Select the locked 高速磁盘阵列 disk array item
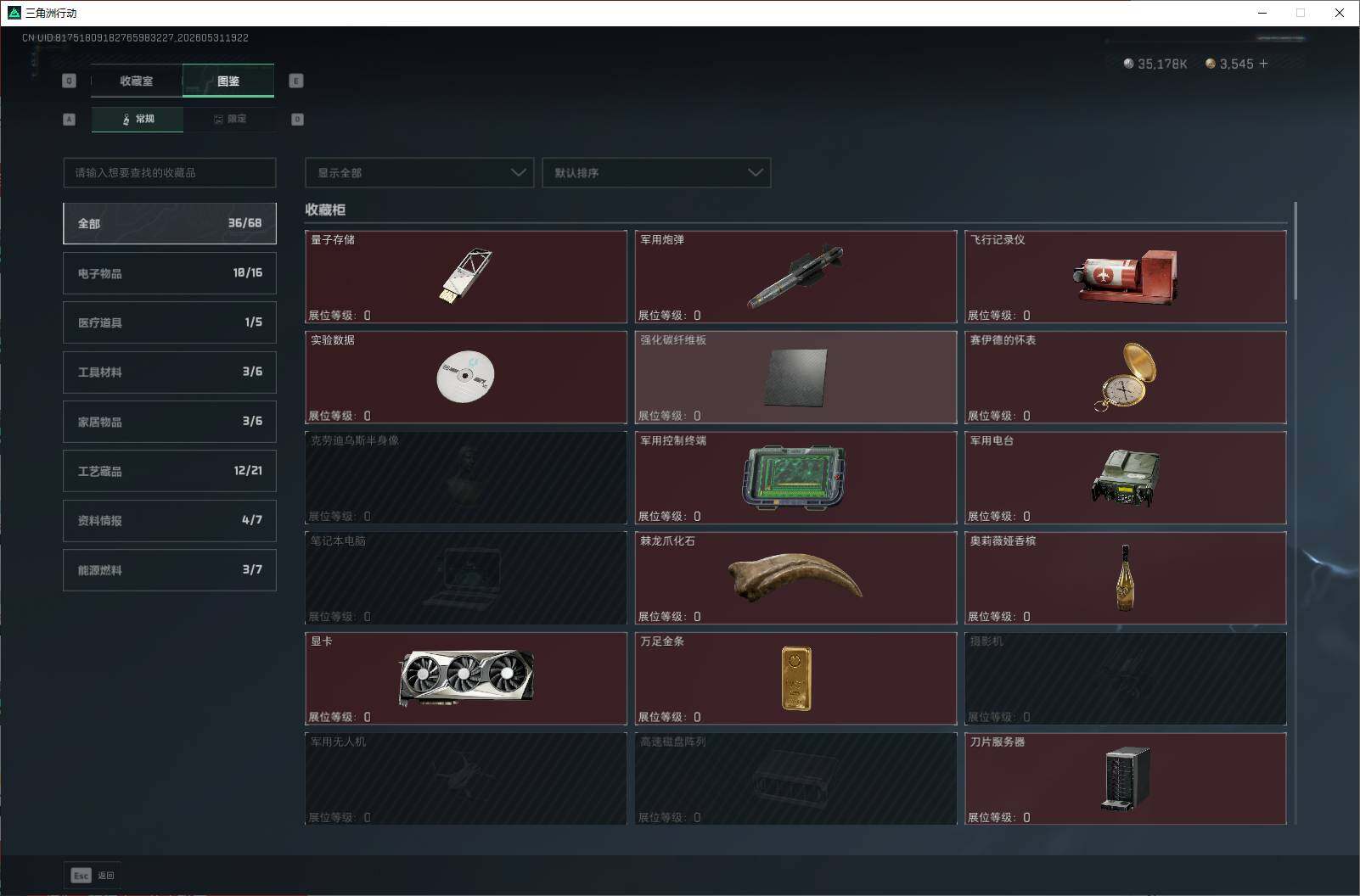 pos(795,779)
